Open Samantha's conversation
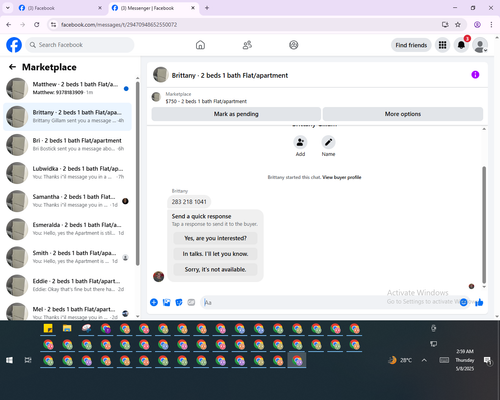The height and width of the screenshot is (400, 500). [68, 201]
